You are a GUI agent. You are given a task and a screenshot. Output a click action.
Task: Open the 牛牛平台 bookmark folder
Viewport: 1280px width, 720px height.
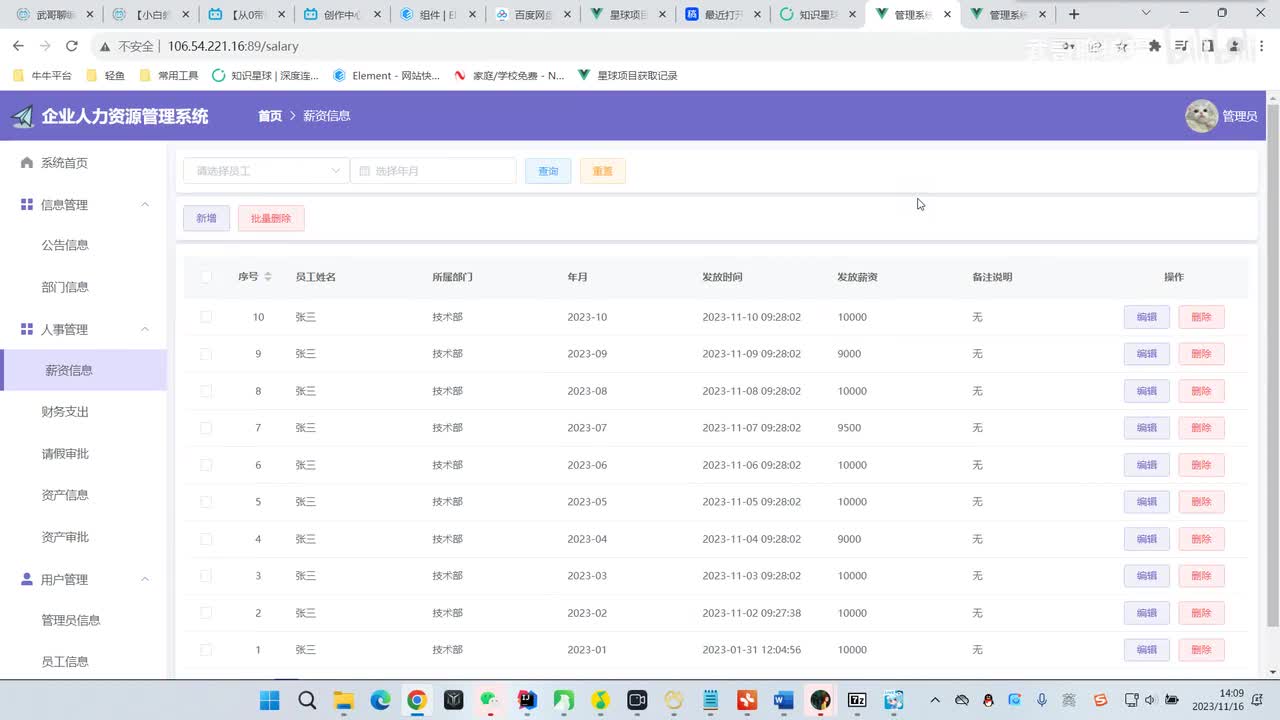[42, 75]
